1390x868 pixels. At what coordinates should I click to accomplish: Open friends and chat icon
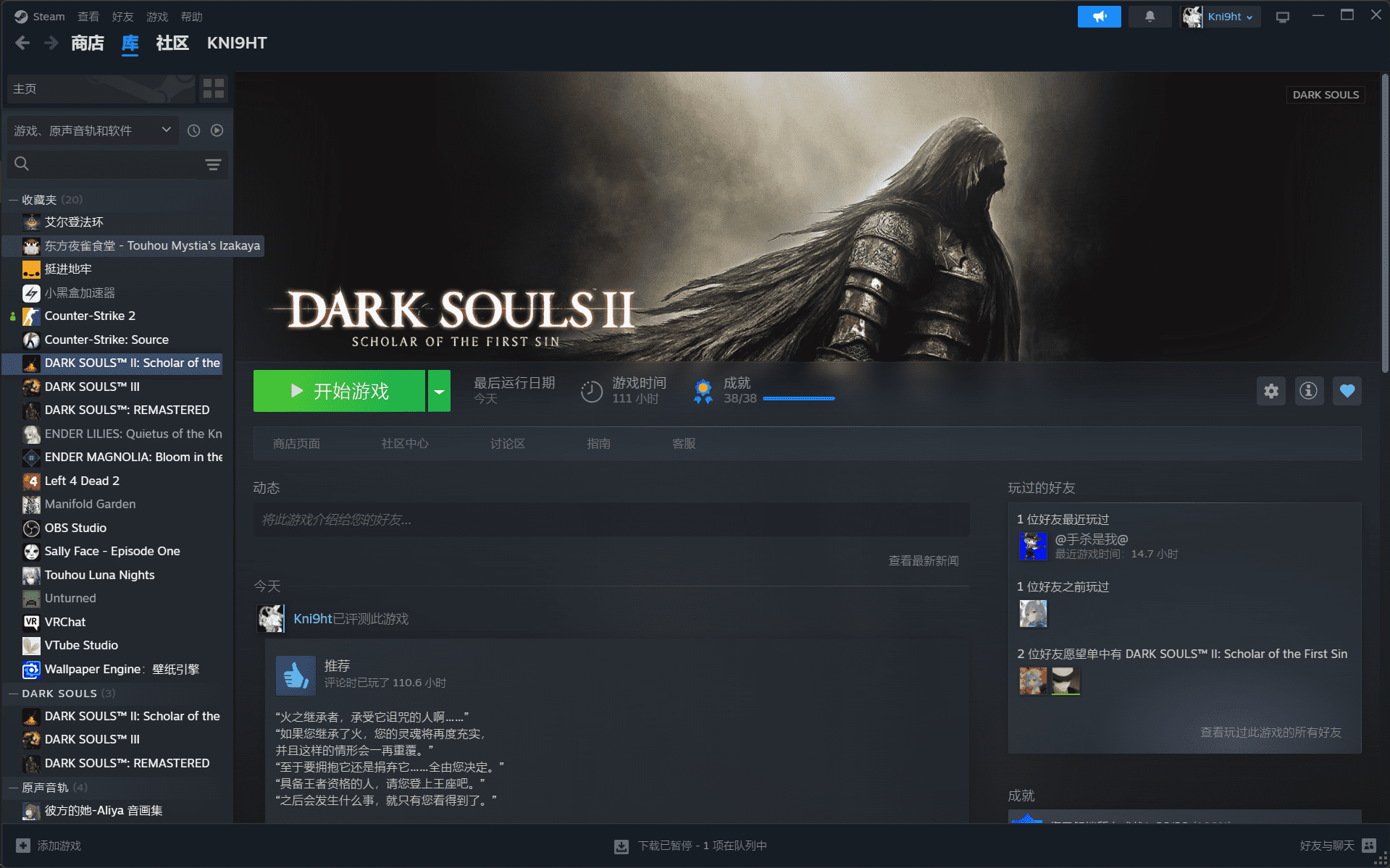(1369, 846)
